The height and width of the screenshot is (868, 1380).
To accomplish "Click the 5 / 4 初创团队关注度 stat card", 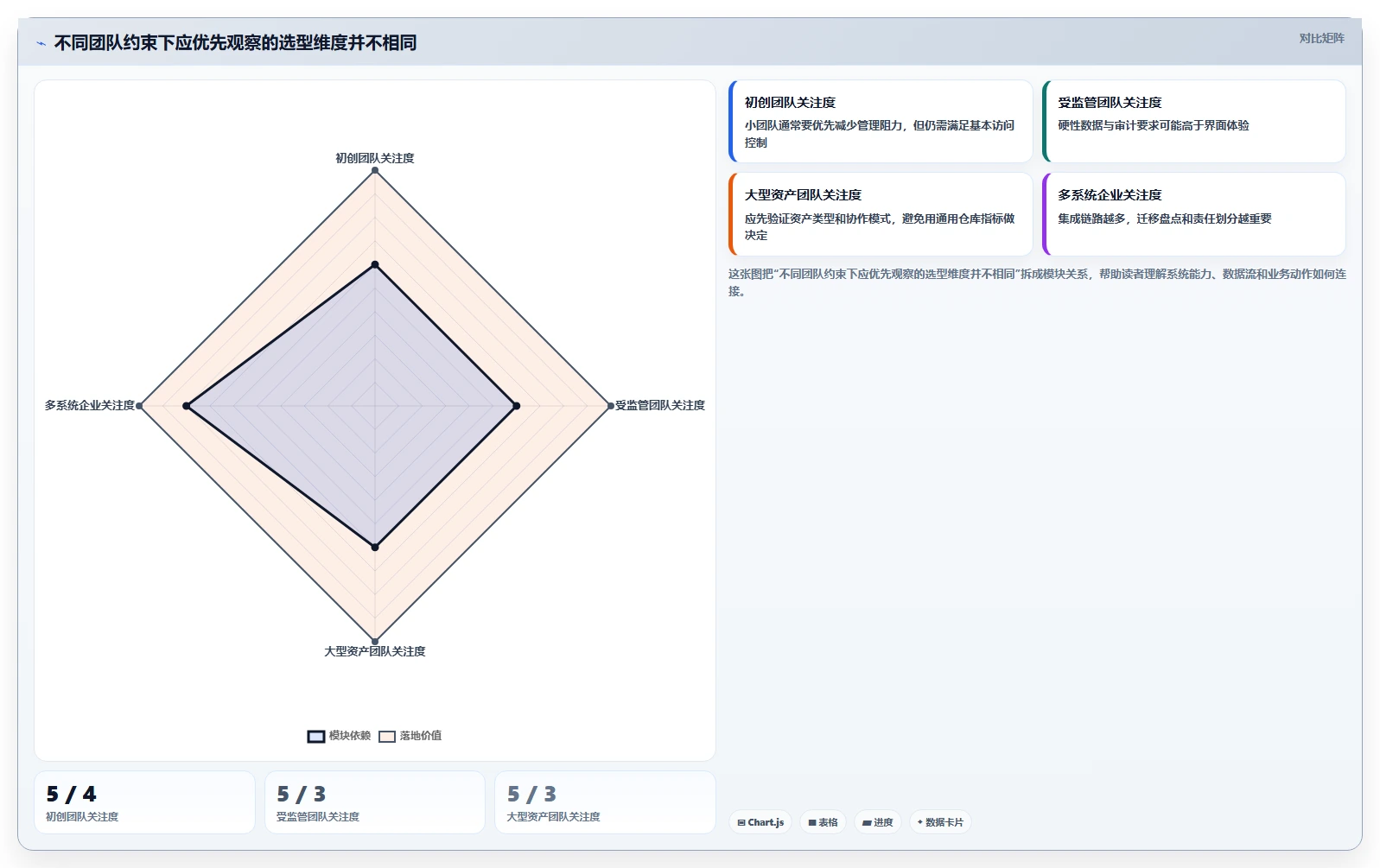I will (144, 802).
